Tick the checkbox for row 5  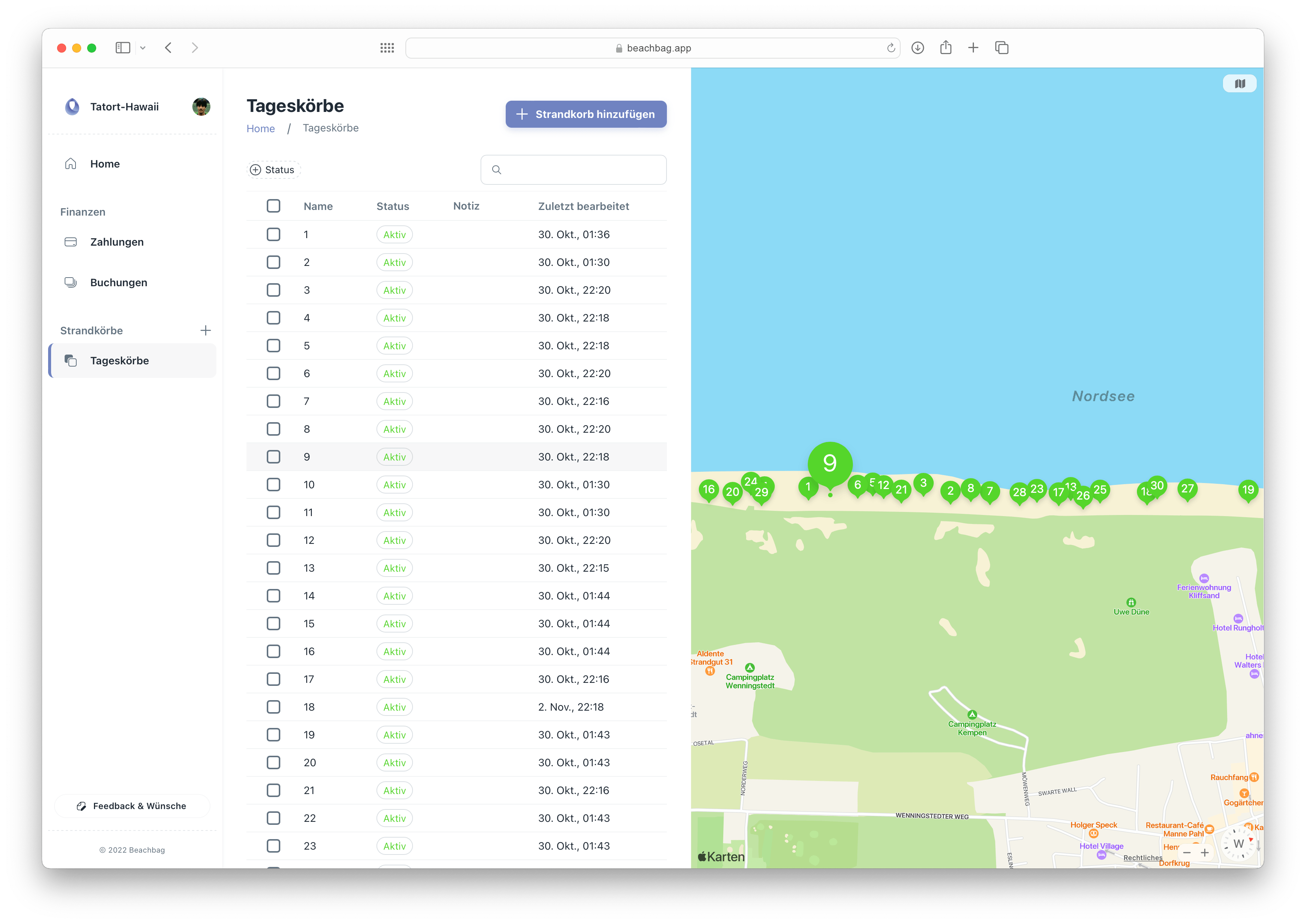coord(273,345)
